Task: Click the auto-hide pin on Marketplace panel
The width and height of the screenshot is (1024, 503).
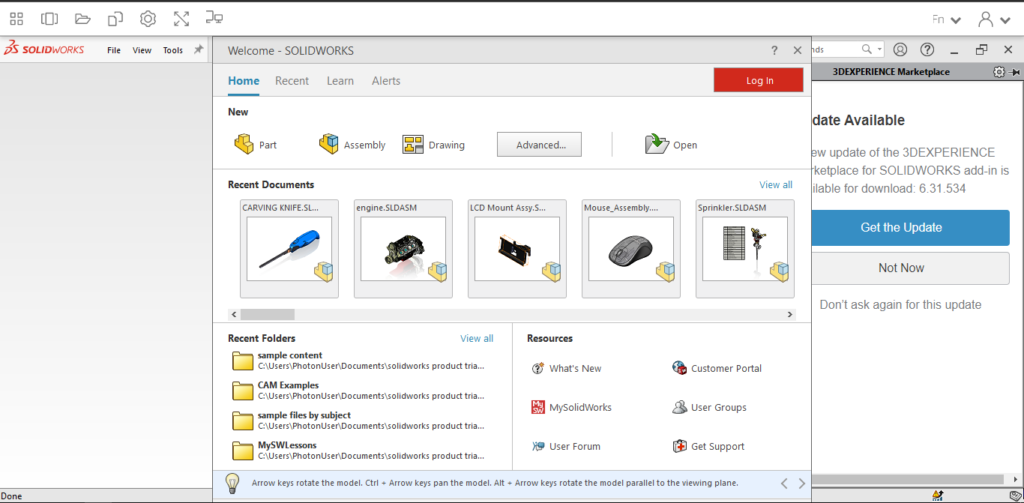Action: coord(1015,72)
